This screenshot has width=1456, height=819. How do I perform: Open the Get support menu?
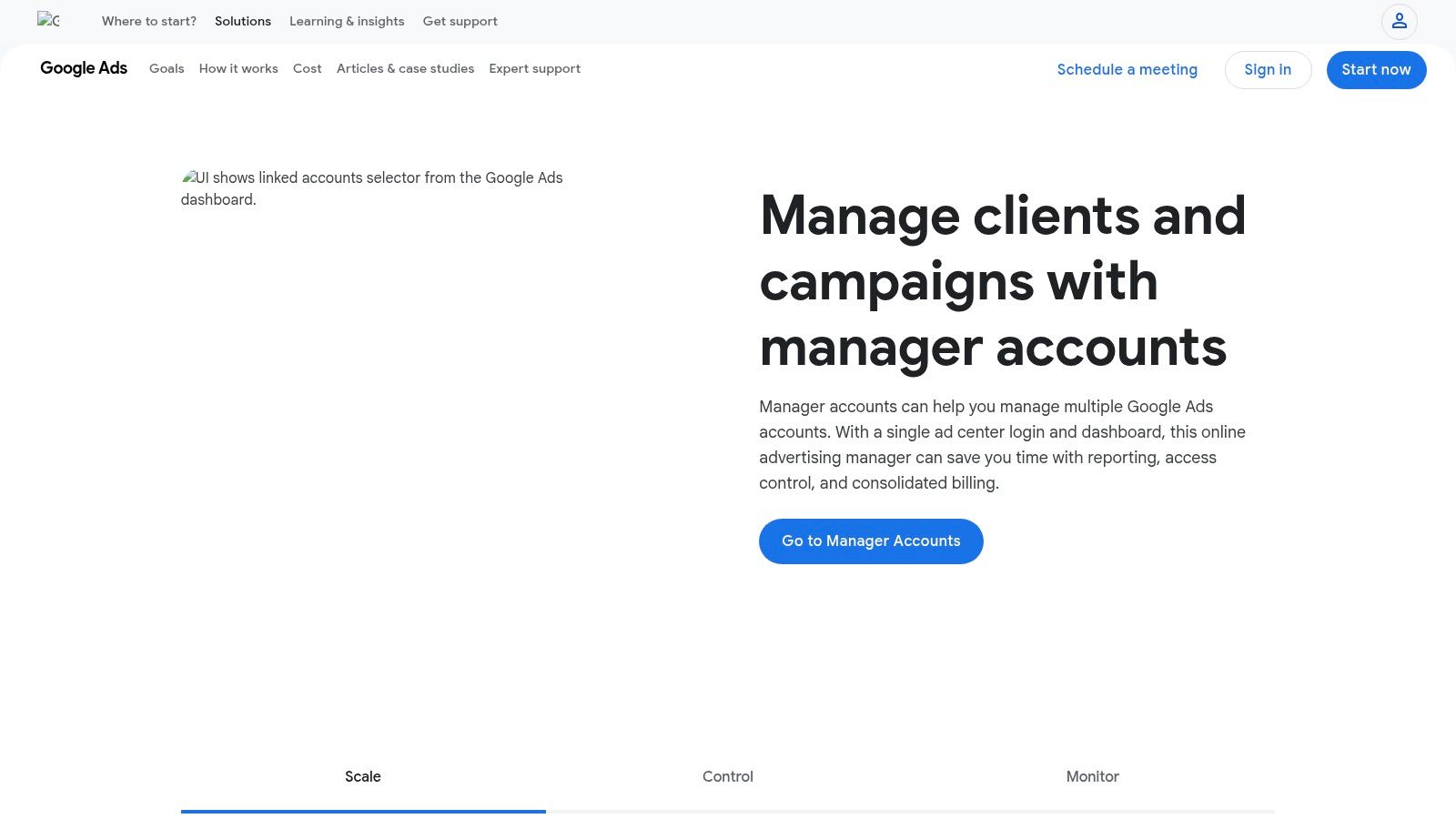pyautogui.click(x=460, y=21)
